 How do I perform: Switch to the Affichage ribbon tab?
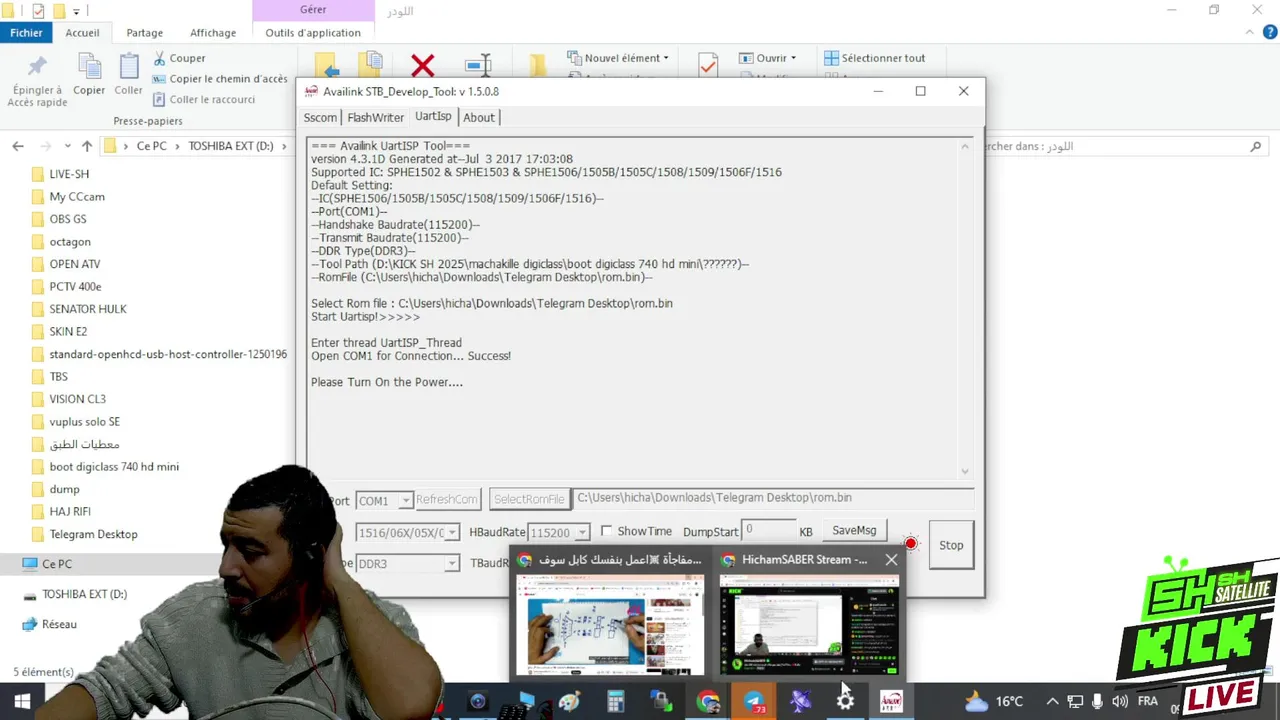(213, 32)
